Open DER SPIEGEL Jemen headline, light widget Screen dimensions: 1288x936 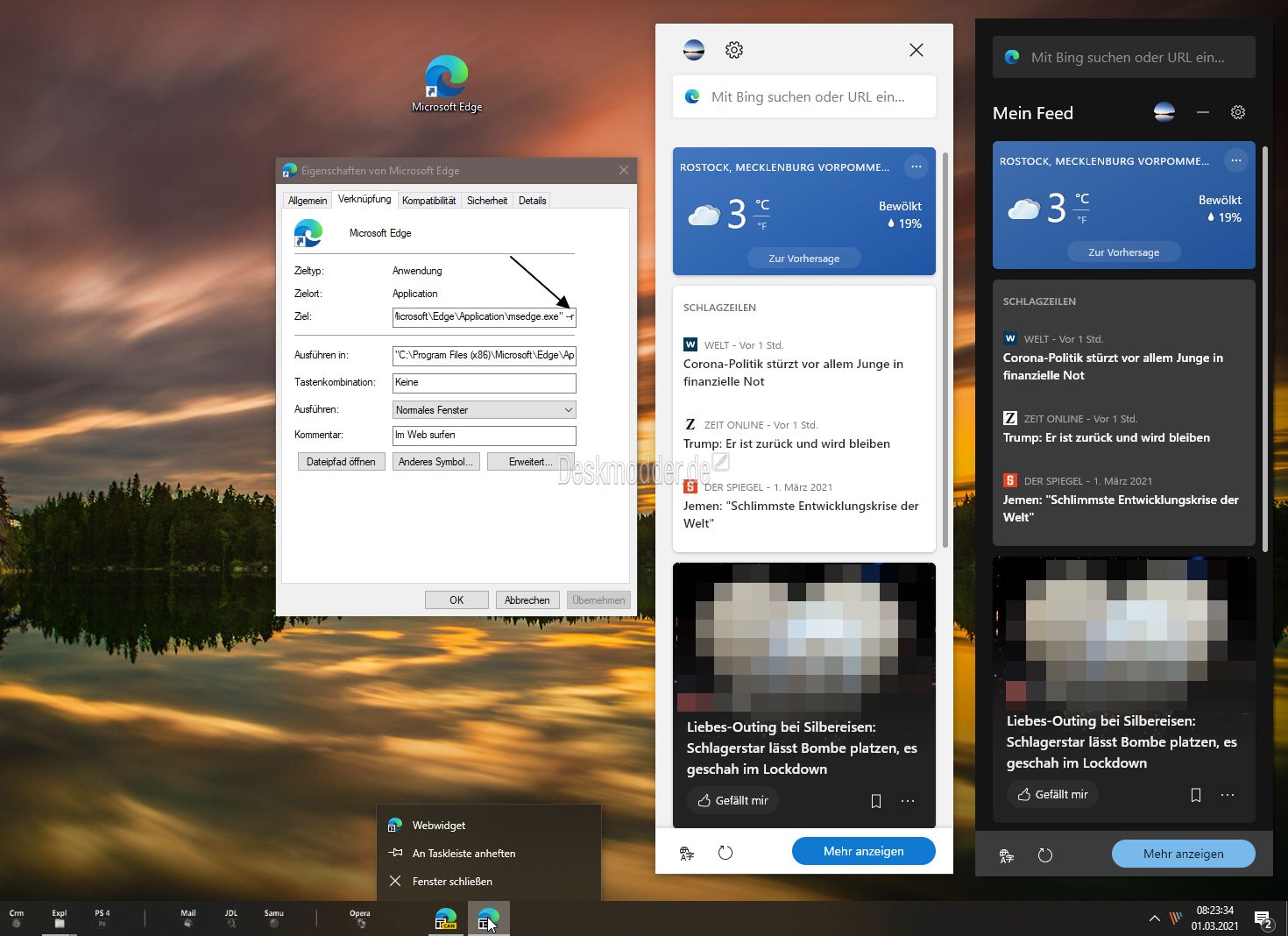point(801,514)
